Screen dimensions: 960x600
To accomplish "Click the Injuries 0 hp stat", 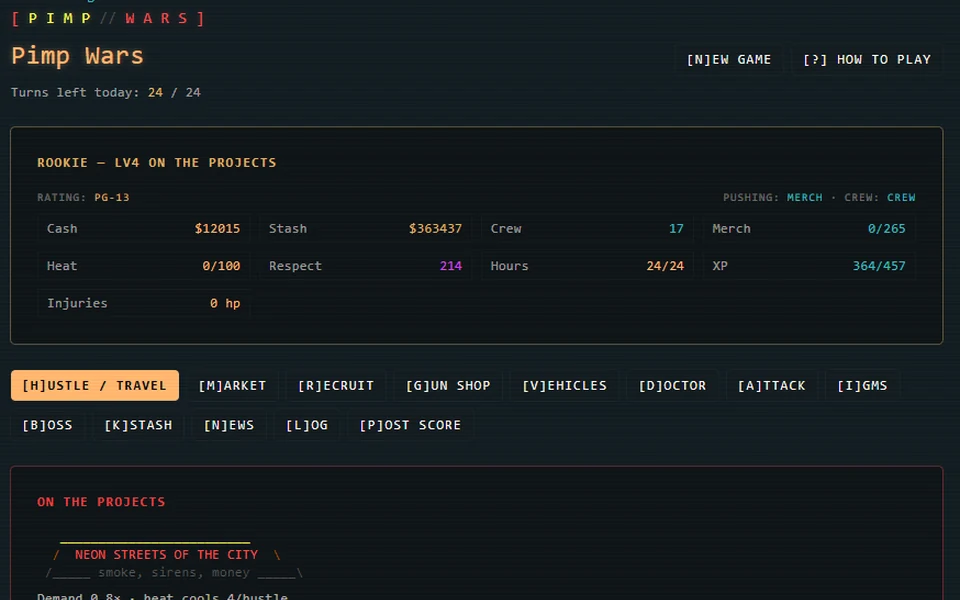I will (143, 303).
